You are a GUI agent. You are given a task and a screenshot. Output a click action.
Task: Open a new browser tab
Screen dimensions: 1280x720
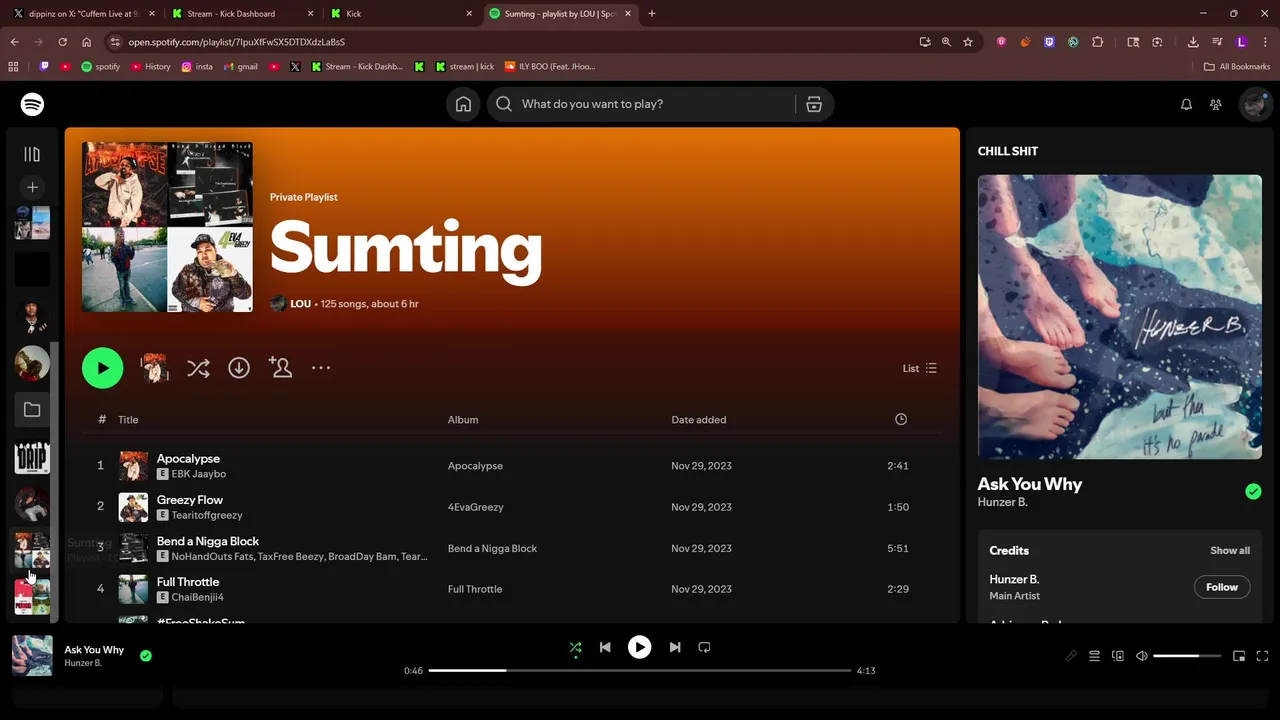tap(652, 14)
